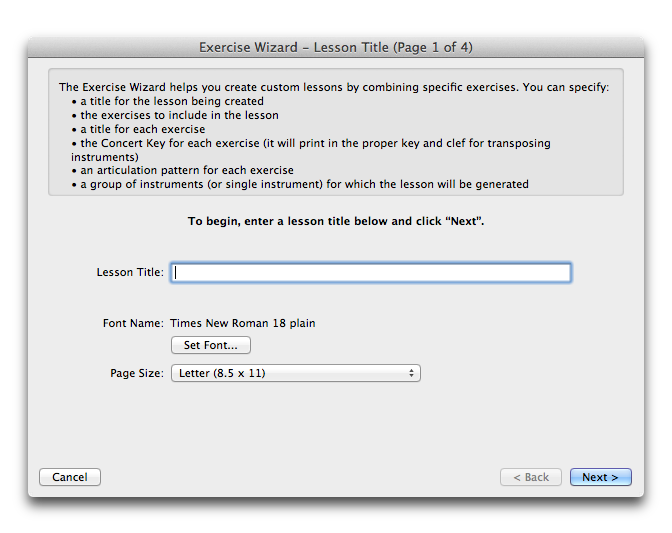Click the 'Page Size:' label
Image resolution: width=672 pixels, height=533 pixels.
pyautogui.click(x=137, y=373)
